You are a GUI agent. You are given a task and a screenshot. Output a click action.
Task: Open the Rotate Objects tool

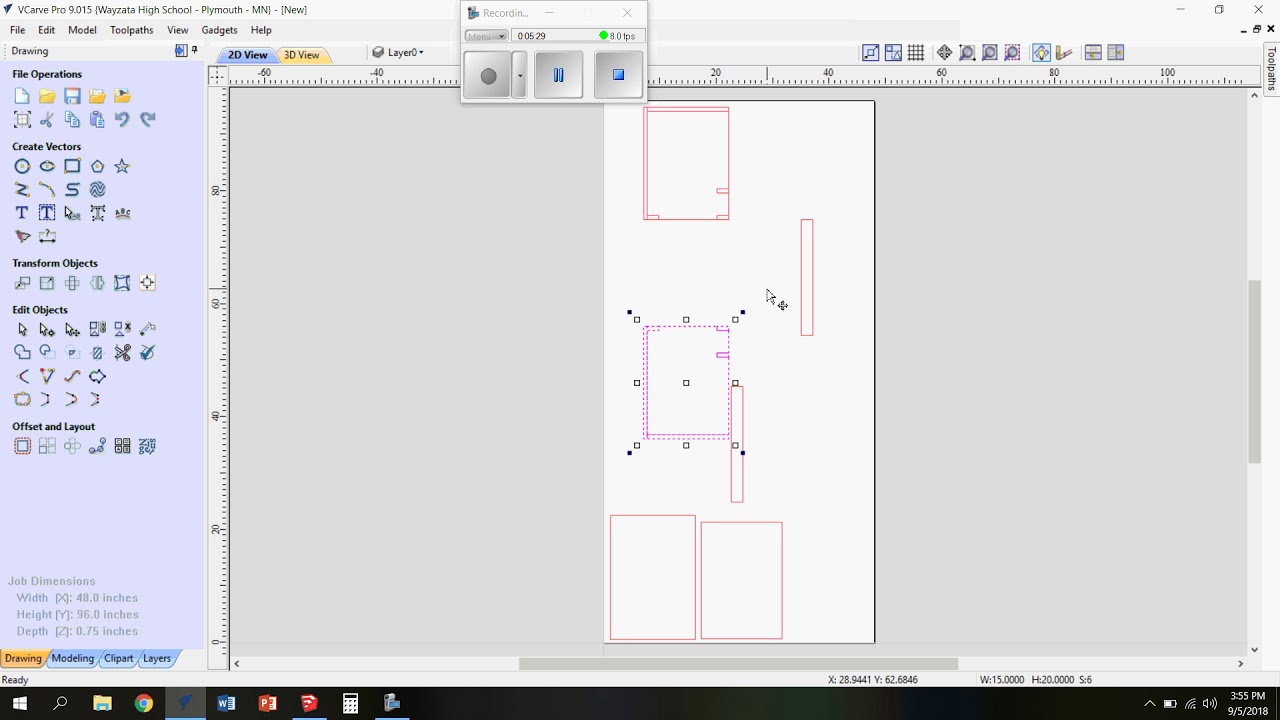[72, 283]
